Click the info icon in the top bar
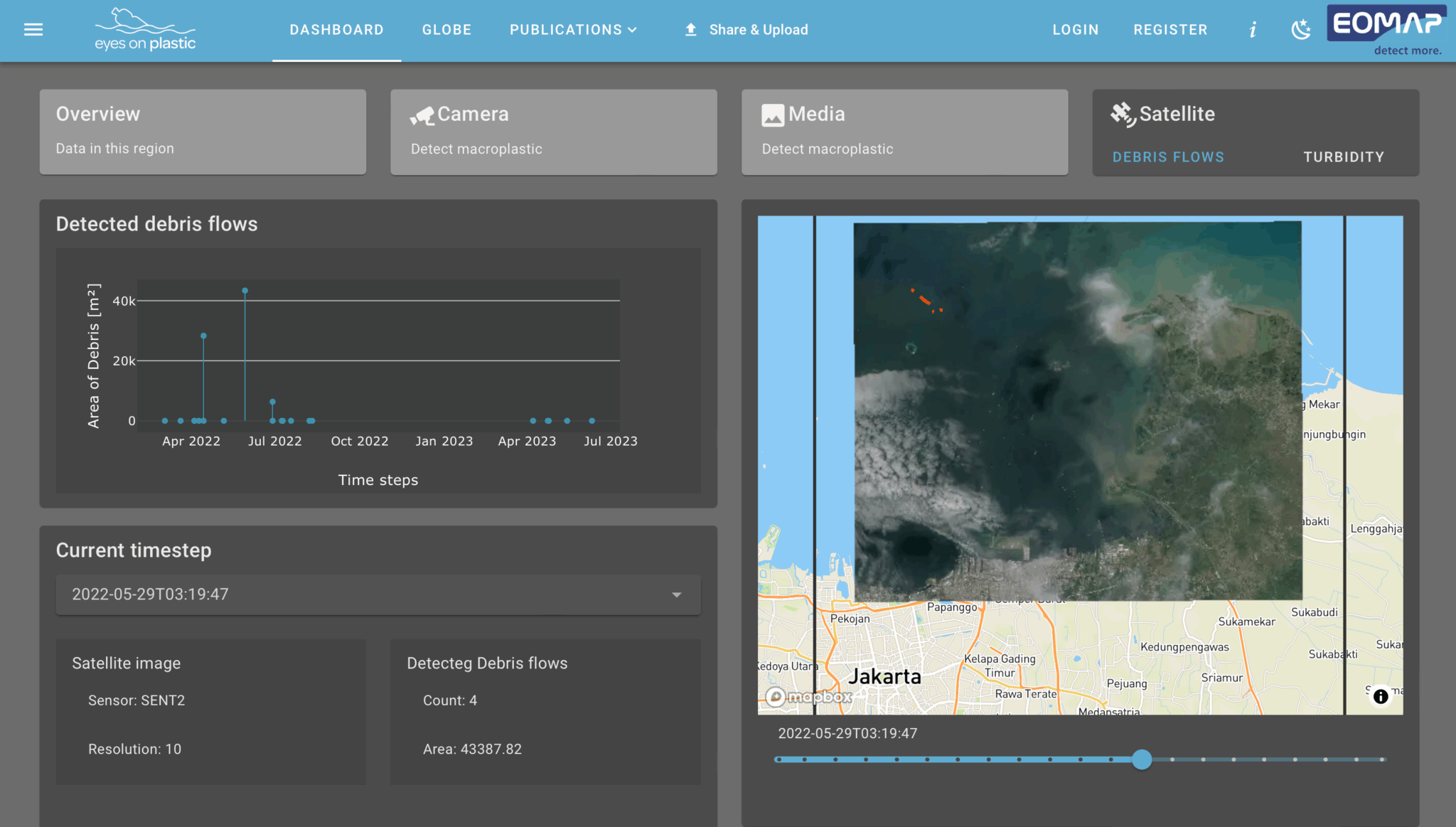 tap(1253, 29)
